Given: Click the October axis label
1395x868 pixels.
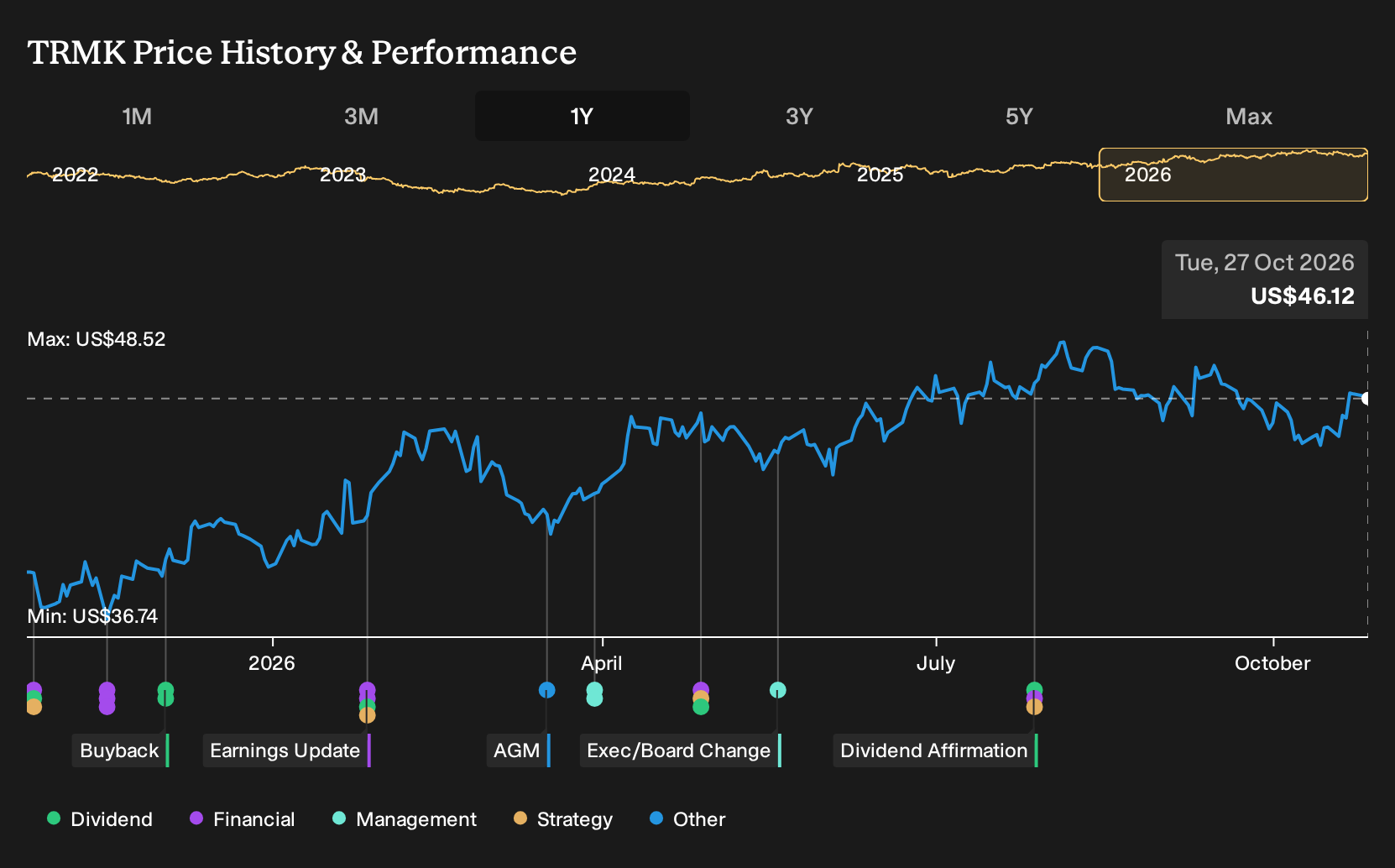Looking at the screenshot, I should tap(1272, 663).
